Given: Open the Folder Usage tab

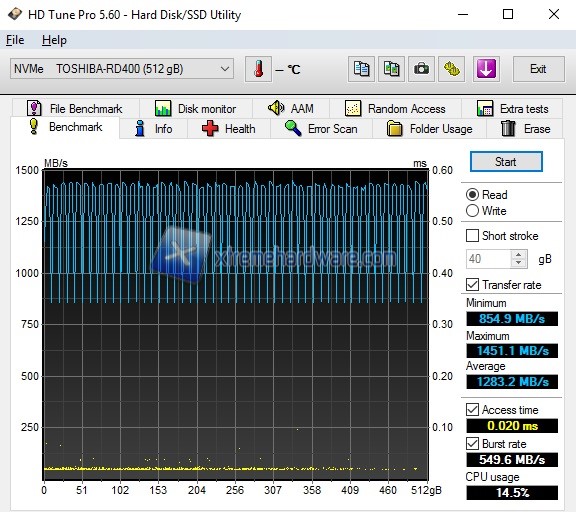Looking at the screenshot, I should click(x=429, y=129).
